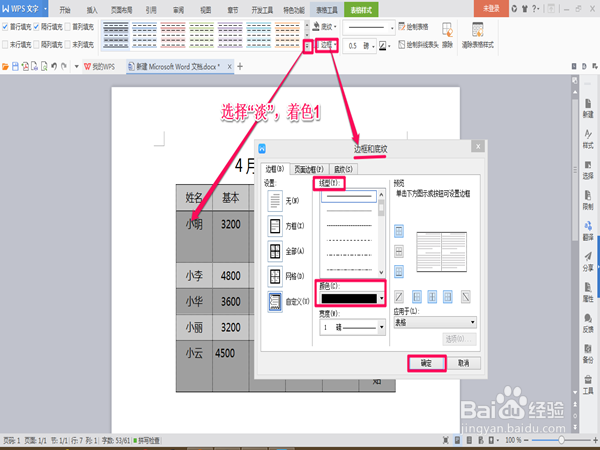This screenshot has height=450, width=600.
Task: Toggle 首行填充 first row fill checkbox
Action: (x=5, y=26)
